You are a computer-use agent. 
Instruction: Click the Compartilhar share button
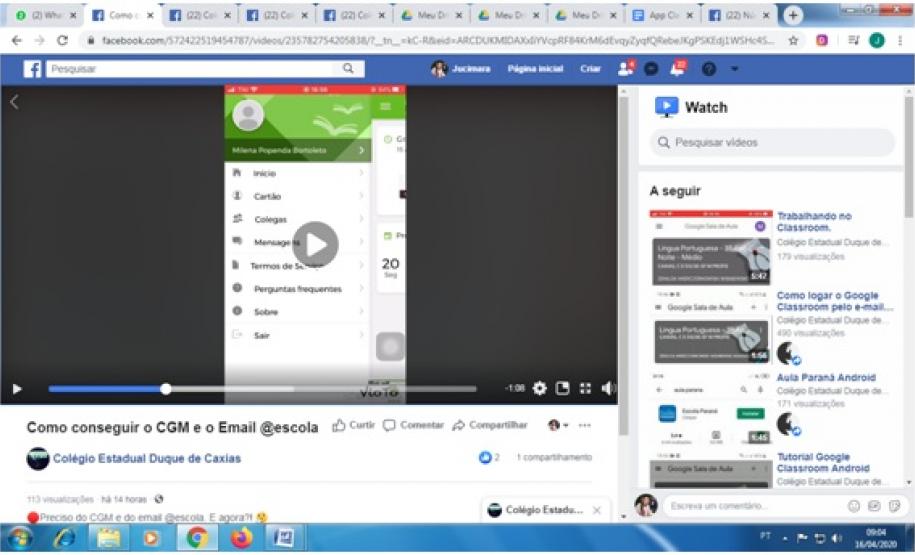pyautogui.click(x=490, y=425)
